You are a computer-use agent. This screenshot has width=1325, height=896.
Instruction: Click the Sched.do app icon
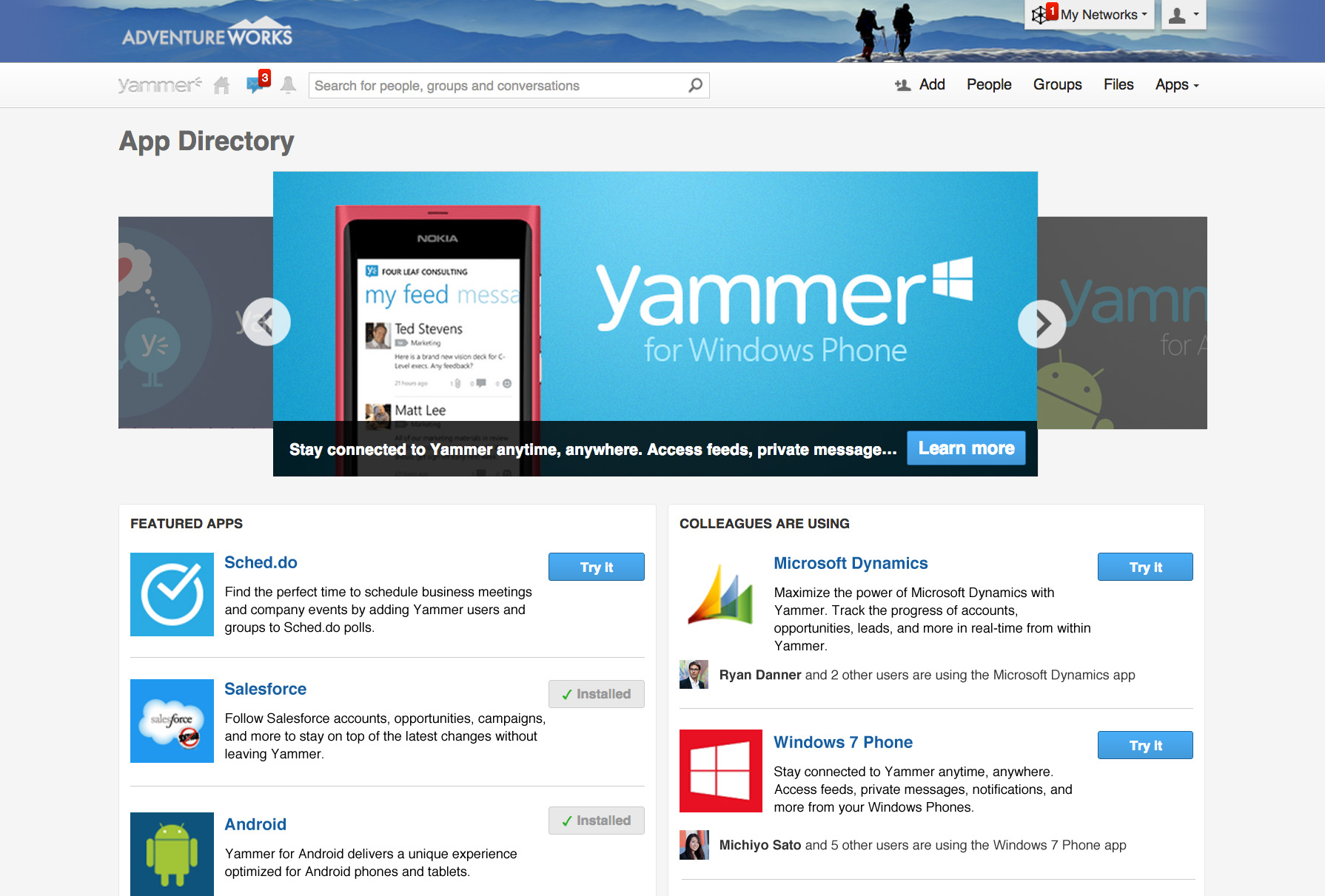[x=172, y=594]
